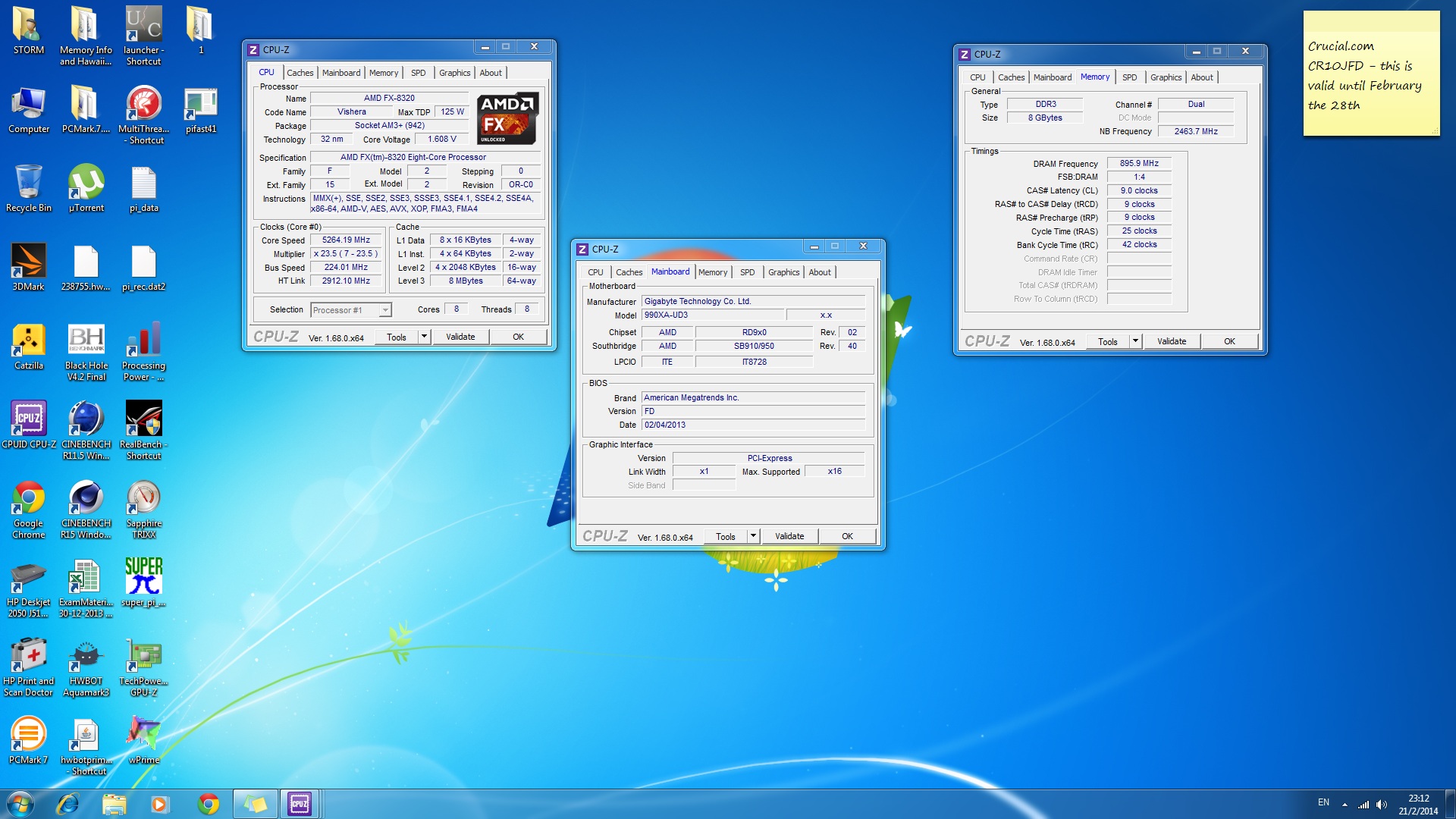Show hidden system tray icons
The width and height of the screenshot is (1456, 819).
click(1345, 805)
